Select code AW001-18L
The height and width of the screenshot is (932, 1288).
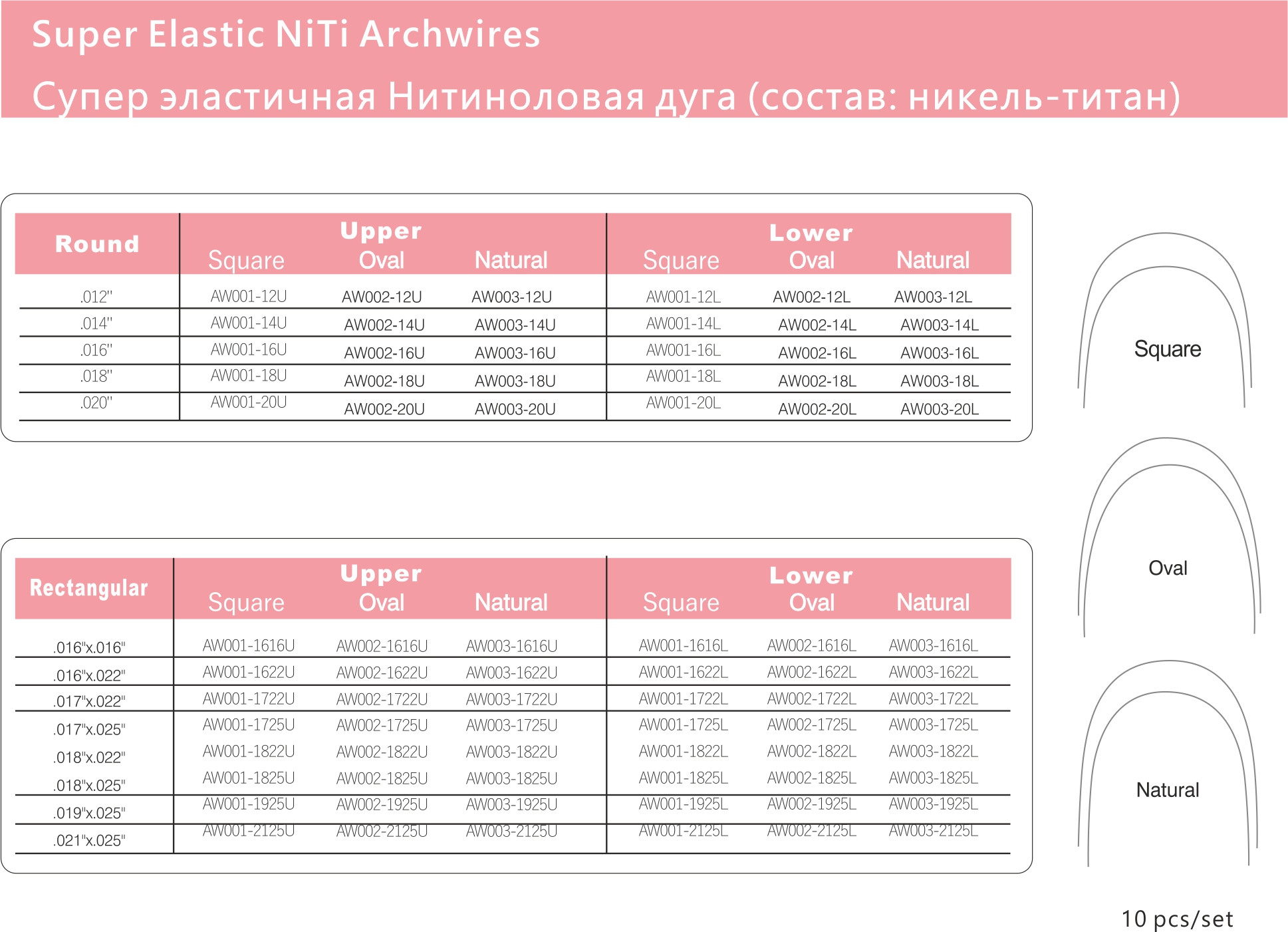tap(684, 376)
